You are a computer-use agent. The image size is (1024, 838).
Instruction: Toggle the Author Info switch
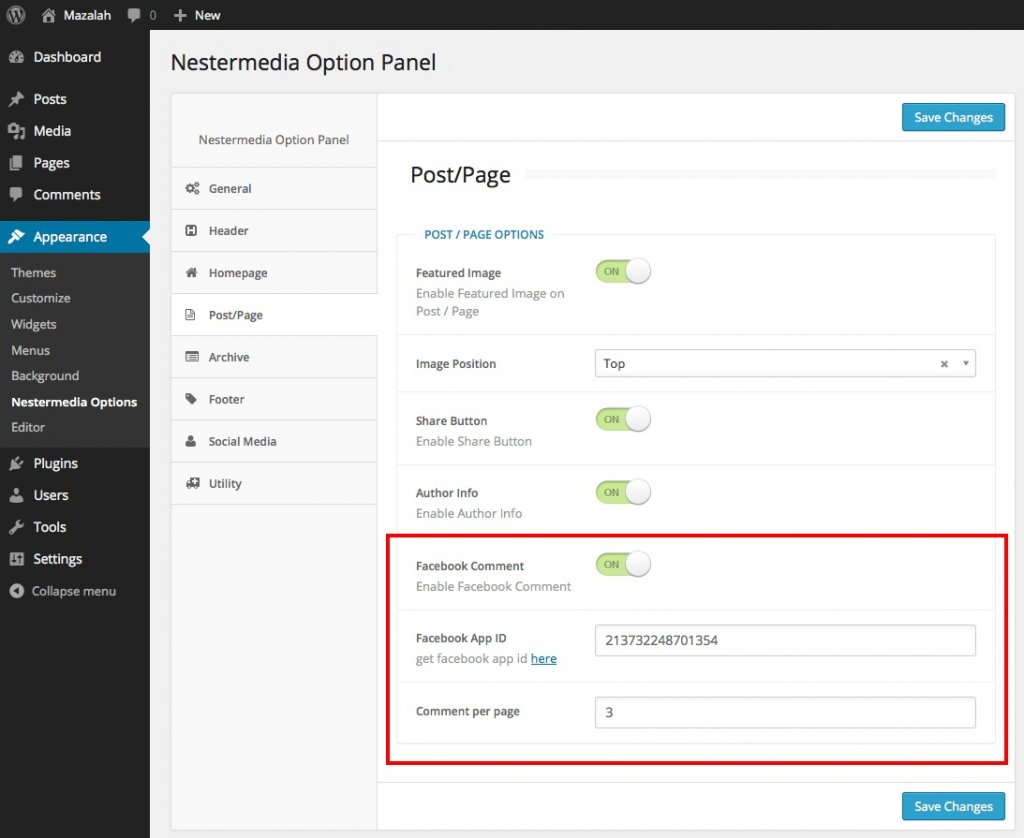[x=623, y=492]
